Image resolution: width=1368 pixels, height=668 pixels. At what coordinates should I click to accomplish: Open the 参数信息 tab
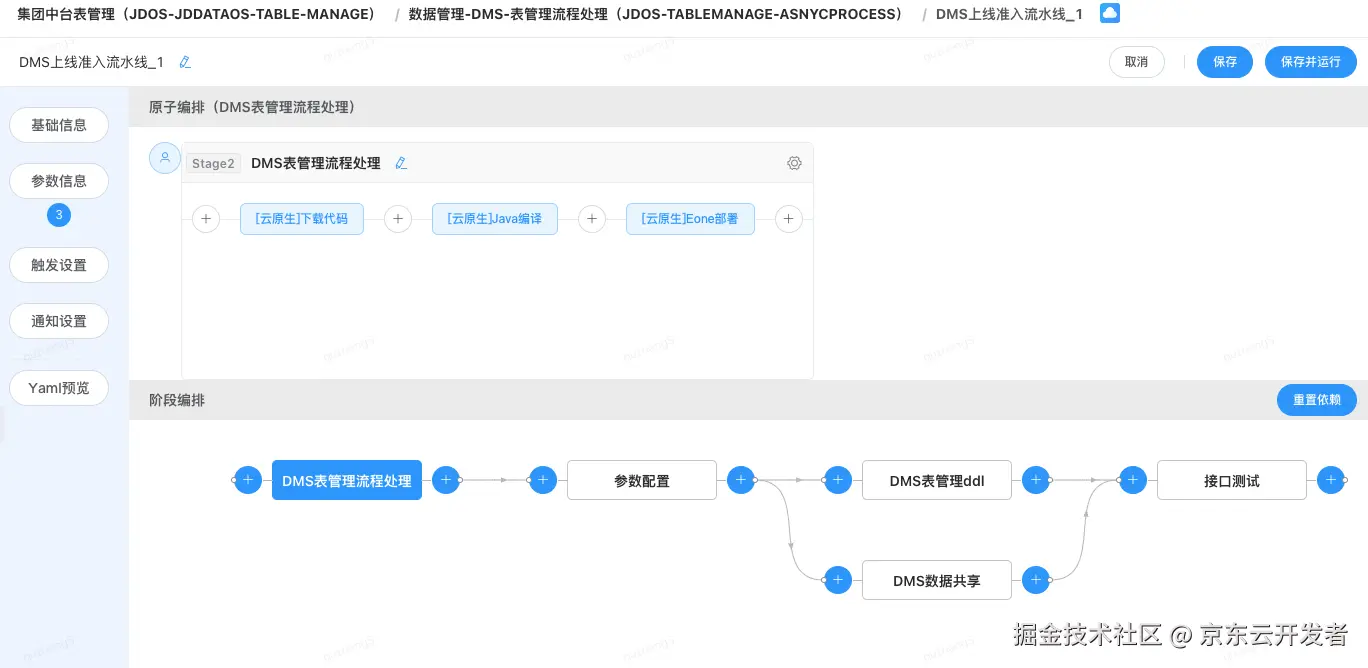pos(59,181)
